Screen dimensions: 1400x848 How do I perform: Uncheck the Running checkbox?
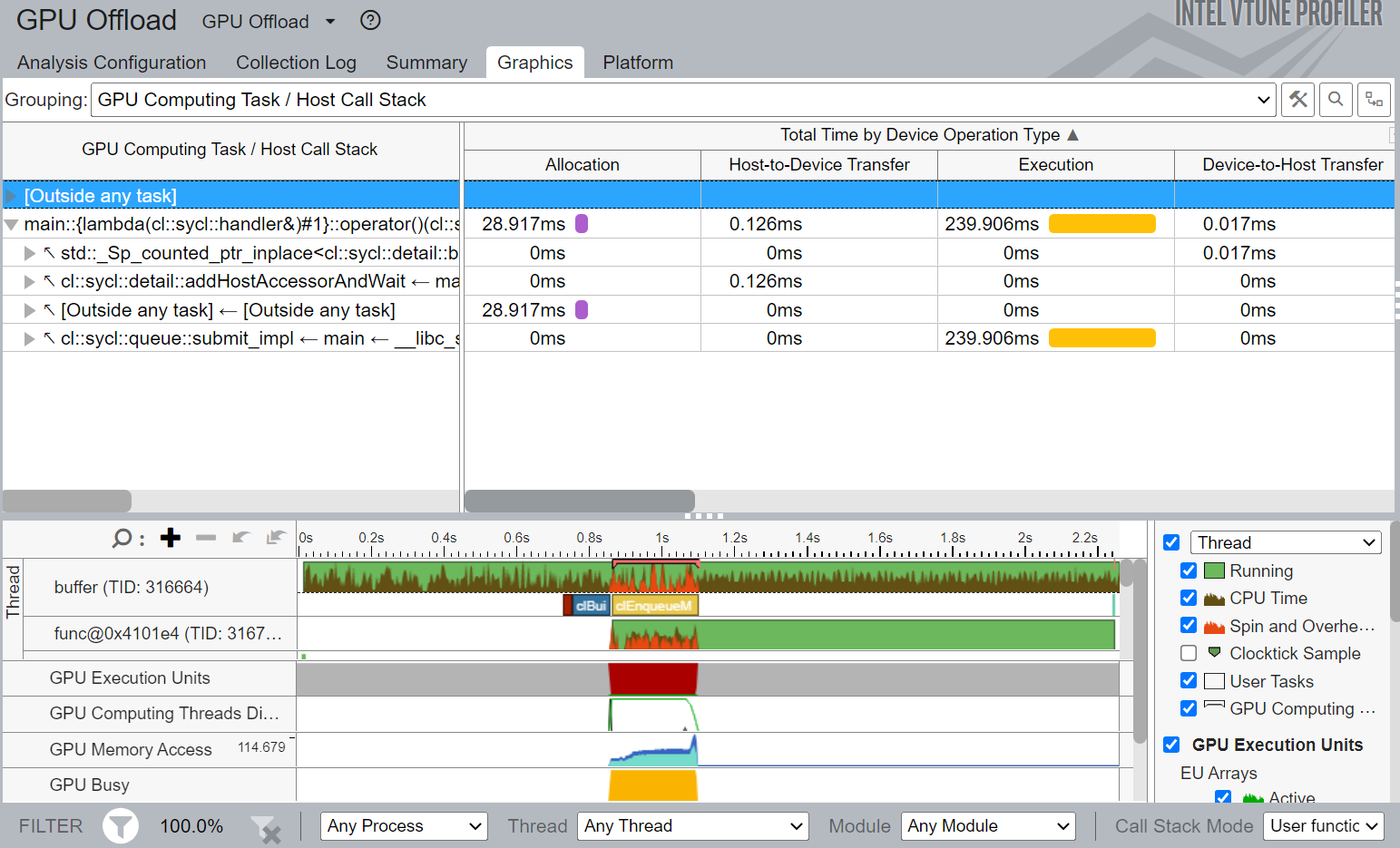tap(1189, 570)
